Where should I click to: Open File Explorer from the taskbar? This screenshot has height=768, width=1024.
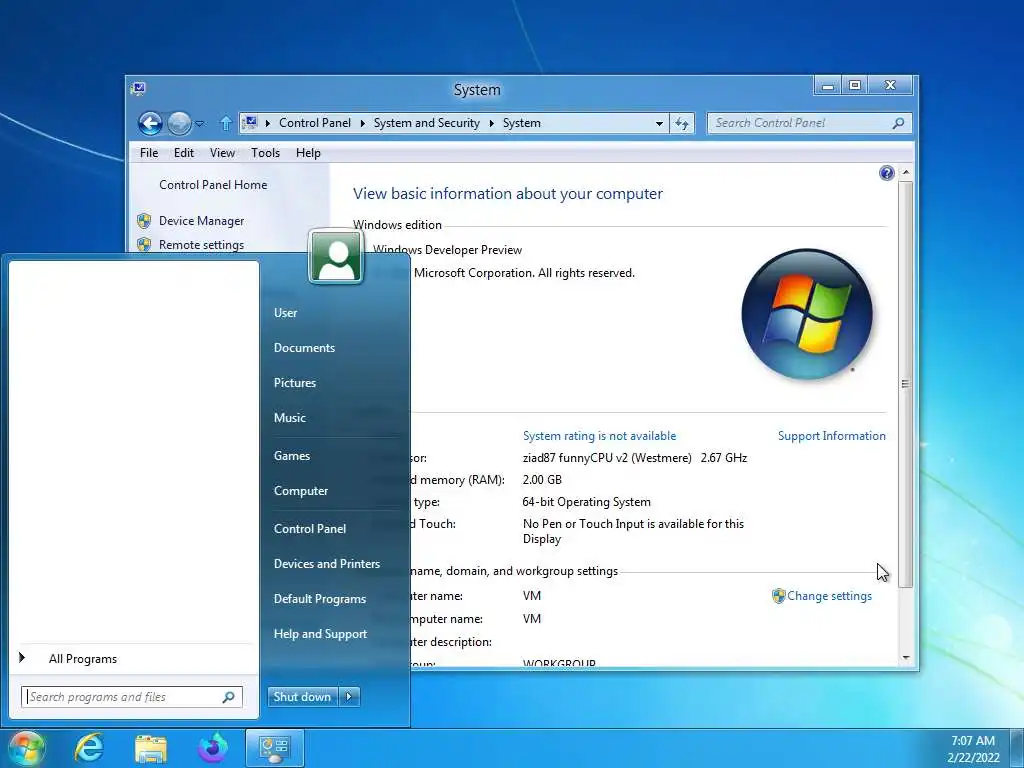click(x=151, y=748)
